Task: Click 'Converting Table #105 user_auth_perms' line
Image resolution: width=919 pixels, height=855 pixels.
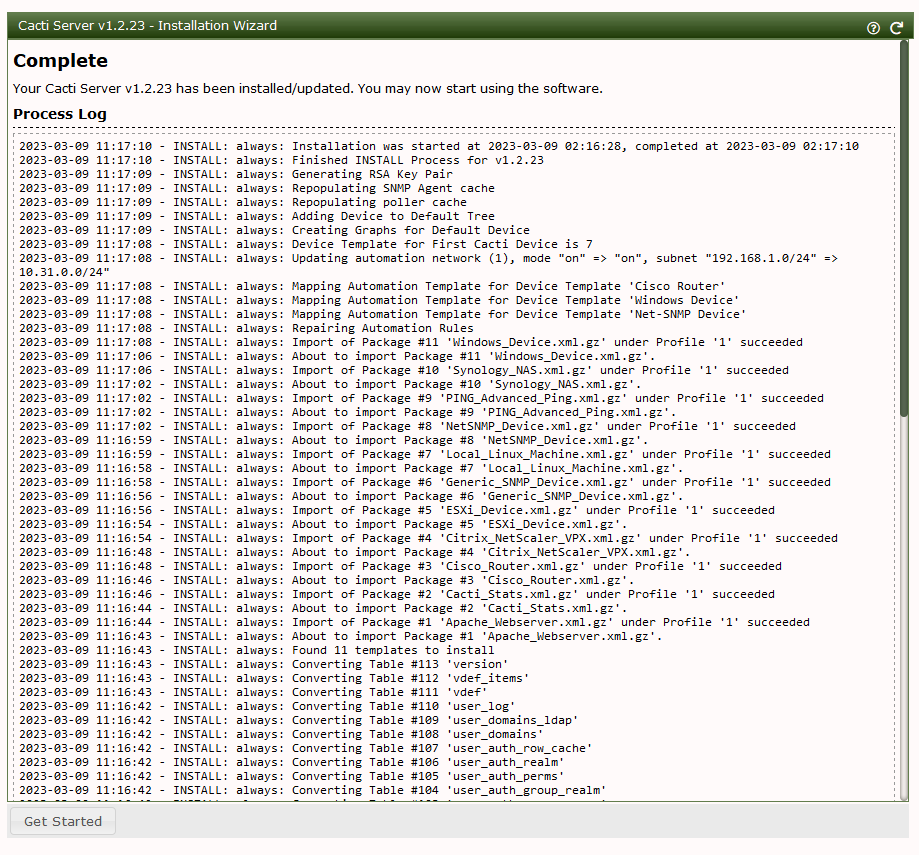Action: 292,777
